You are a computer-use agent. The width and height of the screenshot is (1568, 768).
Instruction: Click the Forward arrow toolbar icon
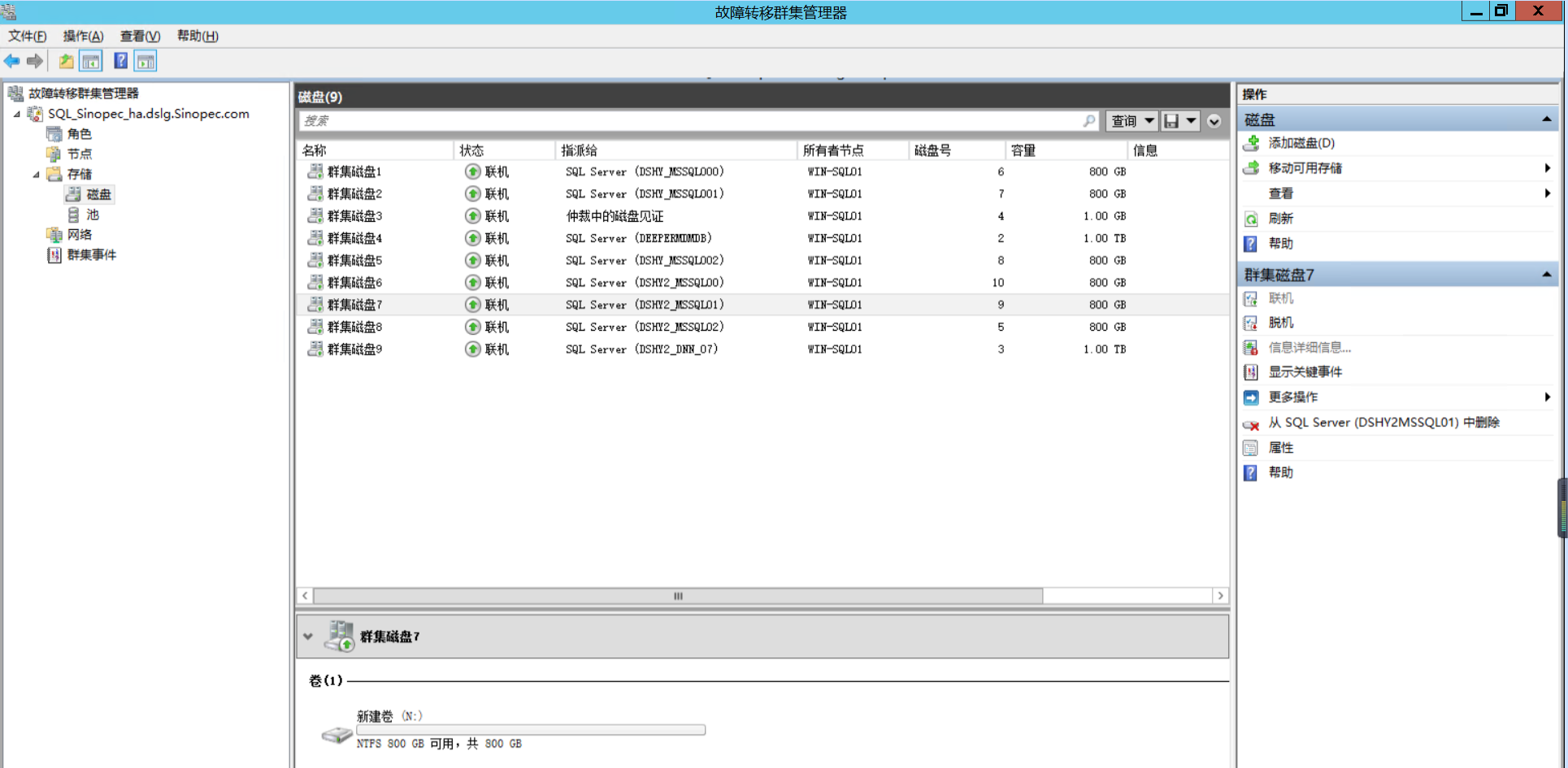point(34,61)
